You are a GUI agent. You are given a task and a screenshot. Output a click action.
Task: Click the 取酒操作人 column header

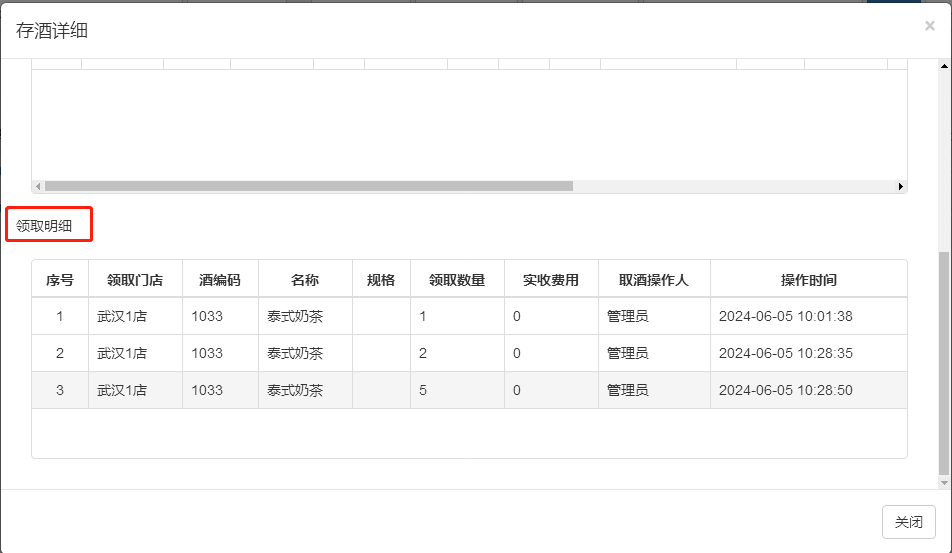click(654, 280)
